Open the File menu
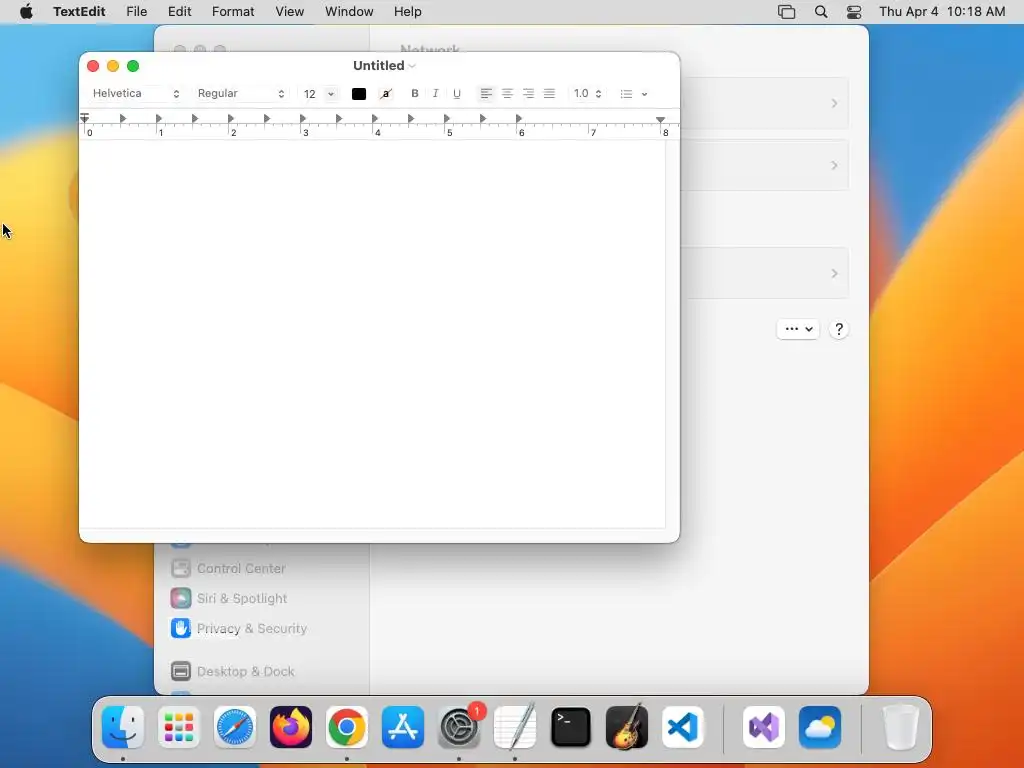This screenshot has height=768, width=1024. click(x=136, y=12)
